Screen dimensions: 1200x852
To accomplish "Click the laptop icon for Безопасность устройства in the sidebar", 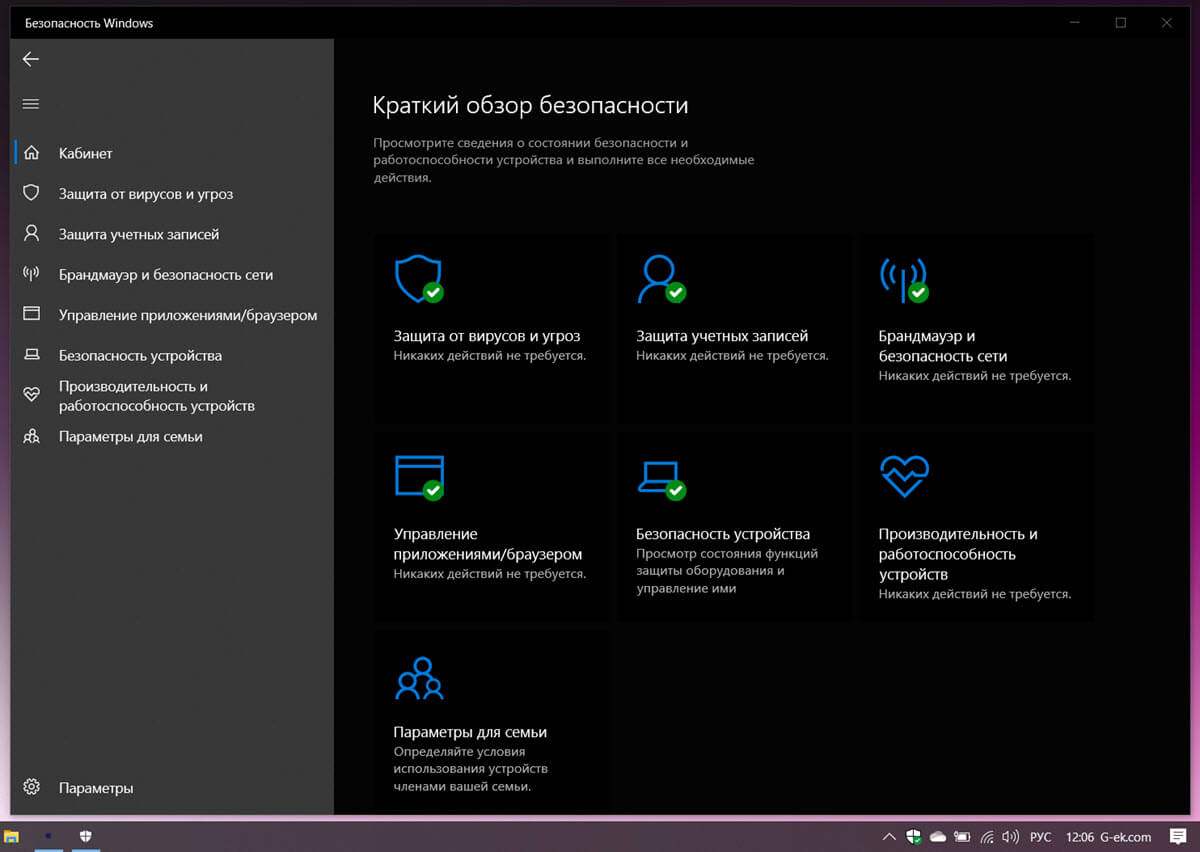I will 31,355.
